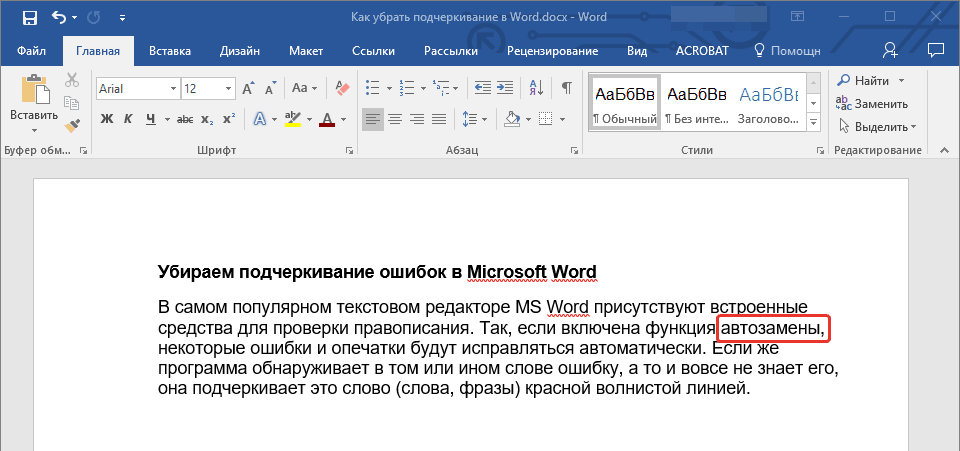Toggle paragraph marks (¶) display

[x=566, y=88]
